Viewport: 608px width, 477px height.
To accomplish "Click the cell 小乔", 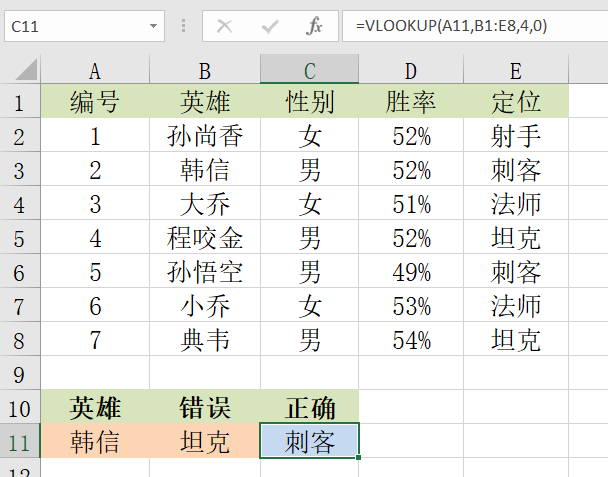I will [x=205, y=305].
